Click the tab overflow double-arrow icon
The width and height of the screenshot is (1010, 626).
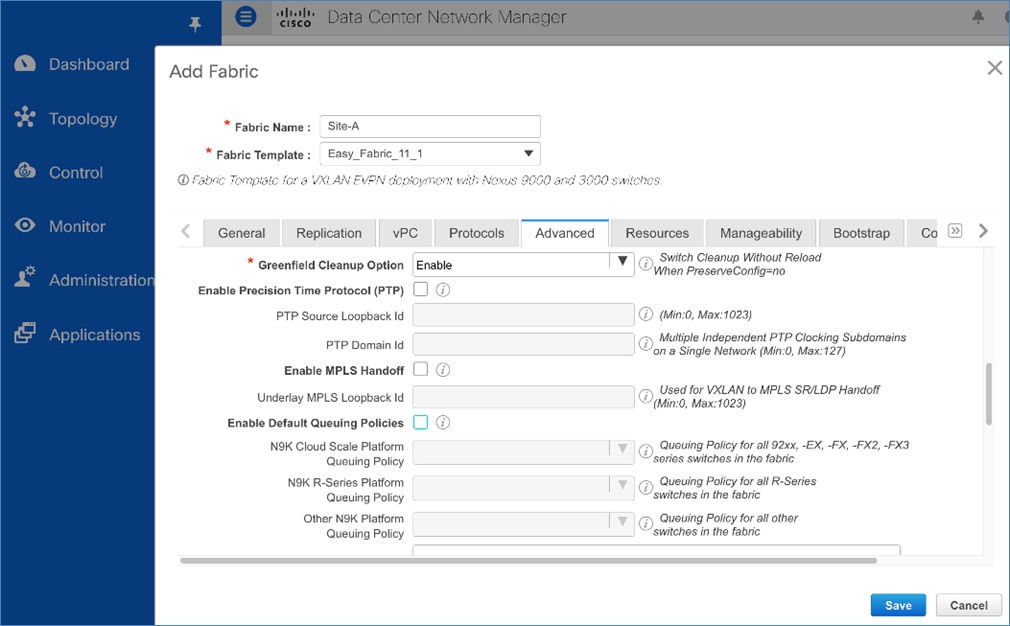955,231
